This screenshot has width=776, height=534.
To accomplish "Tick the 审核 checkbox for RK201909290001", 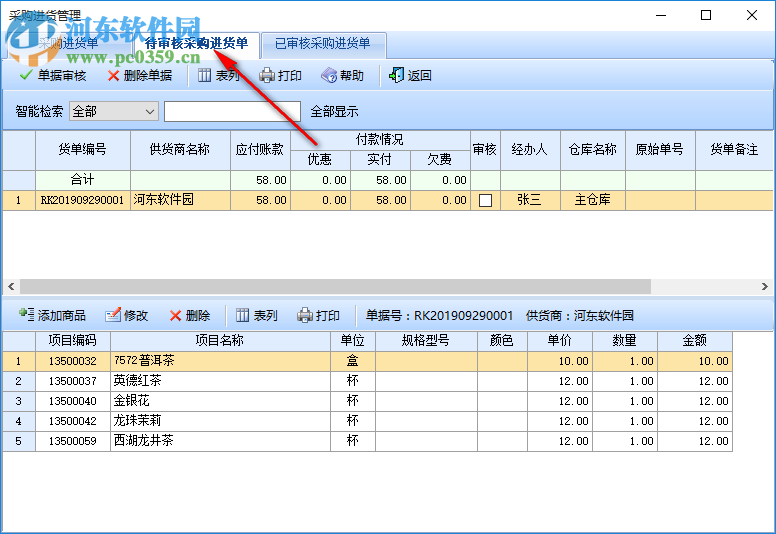I will coord(485,200).
